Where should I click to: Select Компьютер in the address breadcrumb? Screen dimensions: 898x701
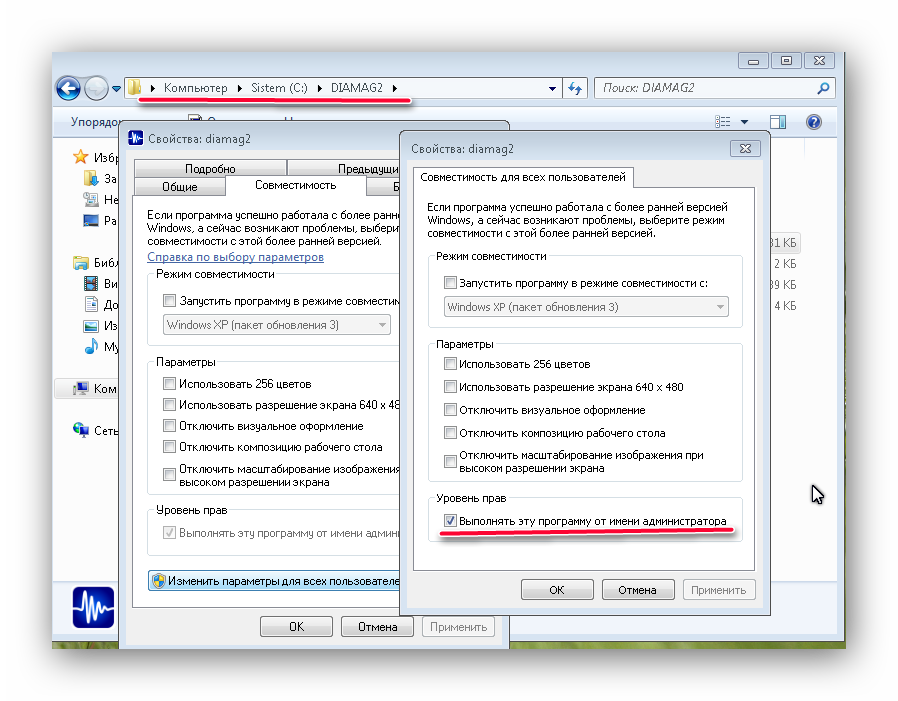[x=195, y=88]
